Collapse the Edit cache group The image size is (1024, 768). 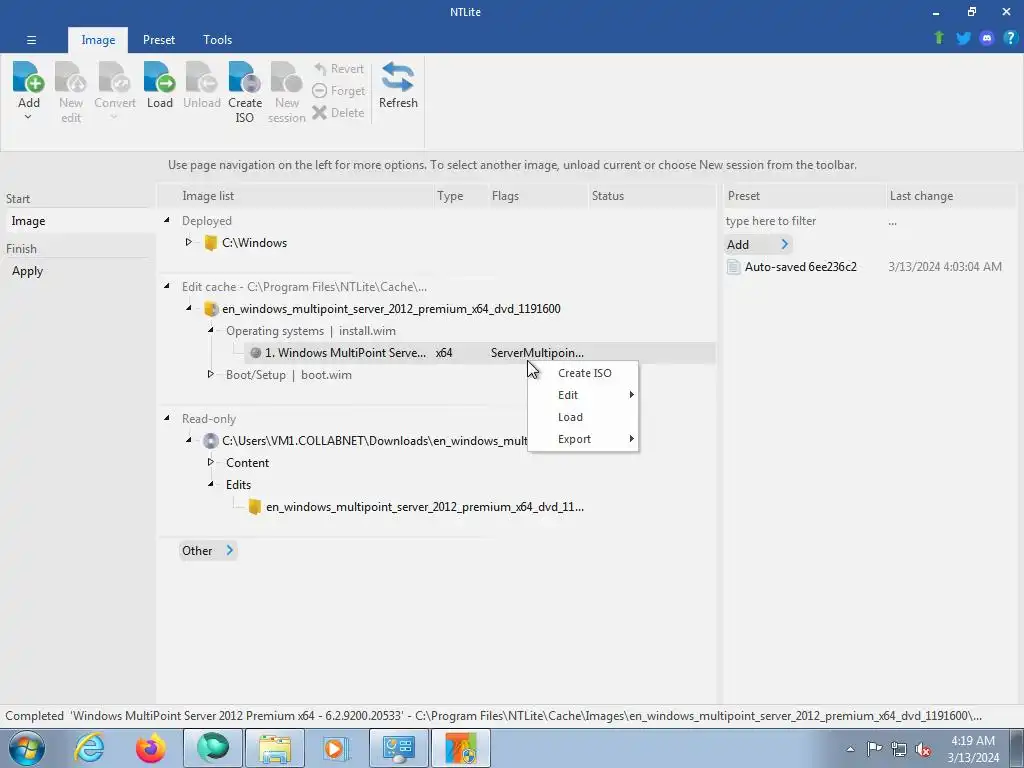tap(167, 286)
